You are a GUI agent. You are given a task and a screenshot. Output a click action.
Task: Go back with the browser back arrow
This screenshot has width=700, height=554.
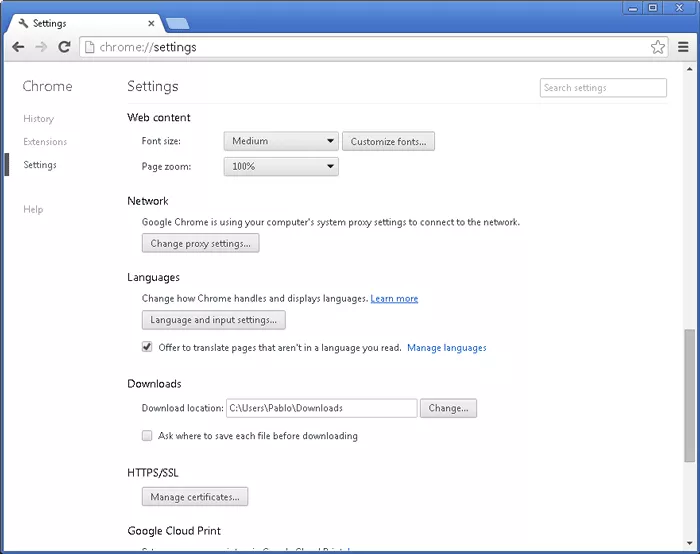click(x=18, y=47)
